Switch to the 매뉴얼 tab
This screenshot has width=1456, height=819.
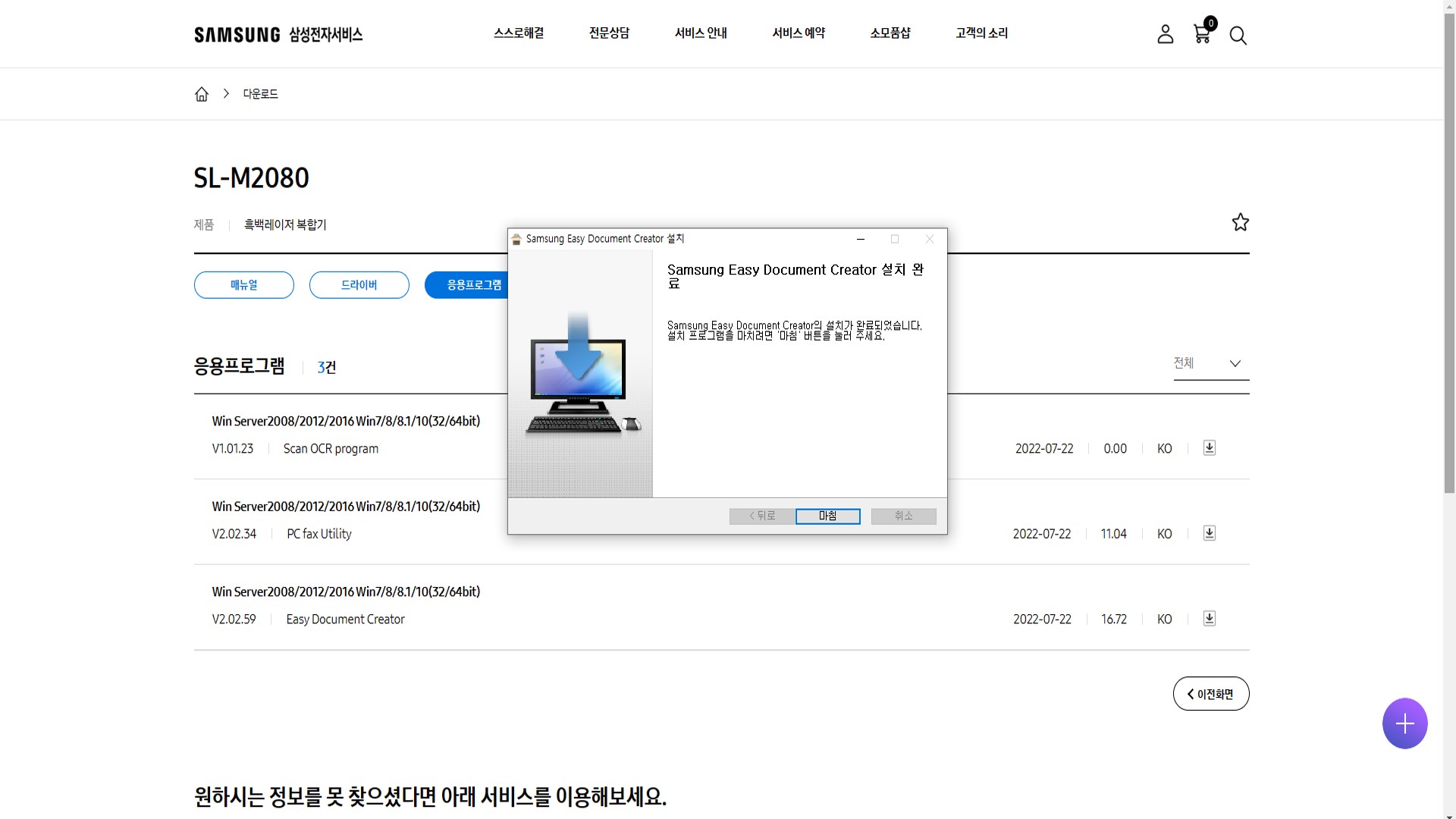244,285
